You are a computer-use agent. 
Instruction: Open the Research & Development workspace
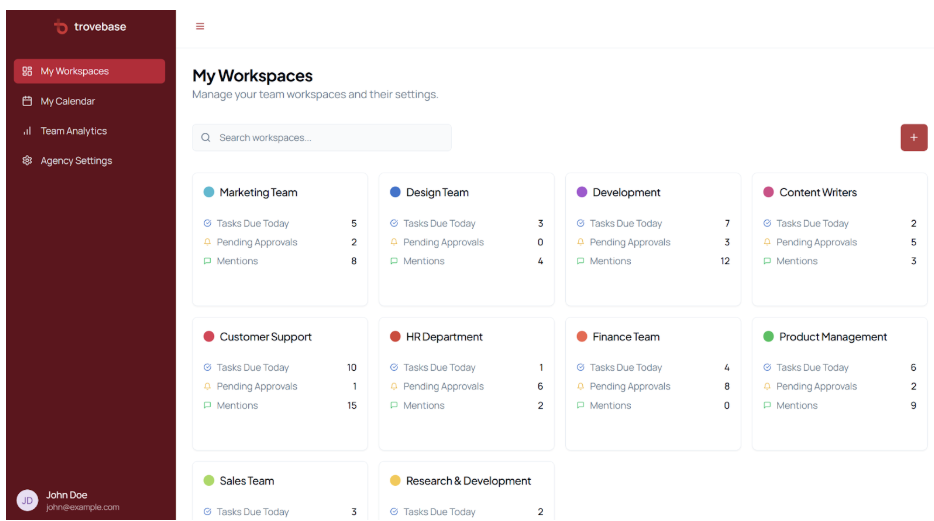point(466,491)
